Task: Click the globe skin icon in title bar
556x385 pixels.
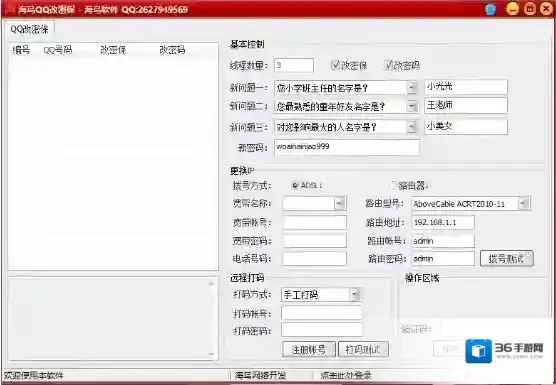Action: pos(490,9)
